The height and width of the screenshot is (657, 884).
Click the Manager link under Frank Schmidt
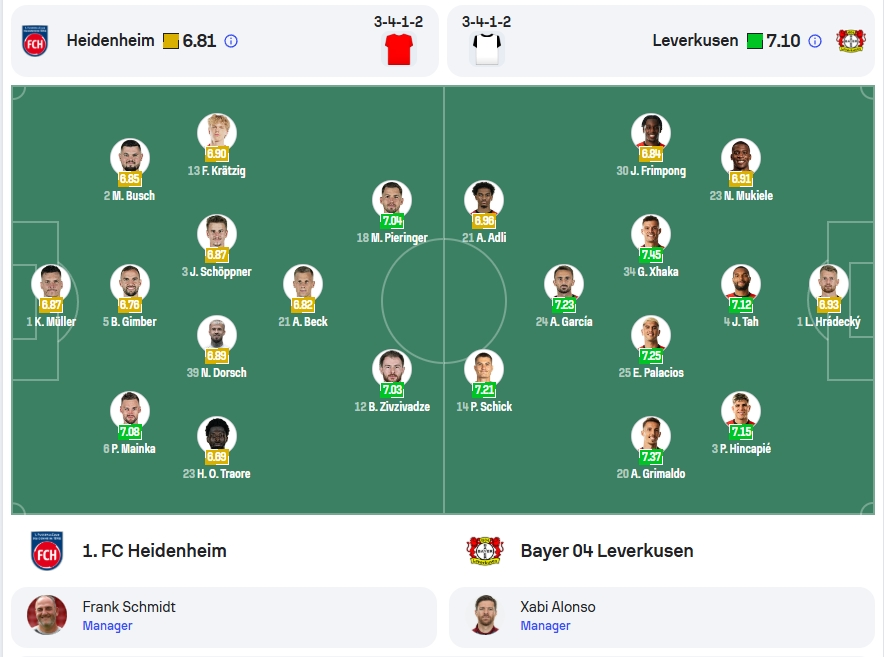coord(107,625)
